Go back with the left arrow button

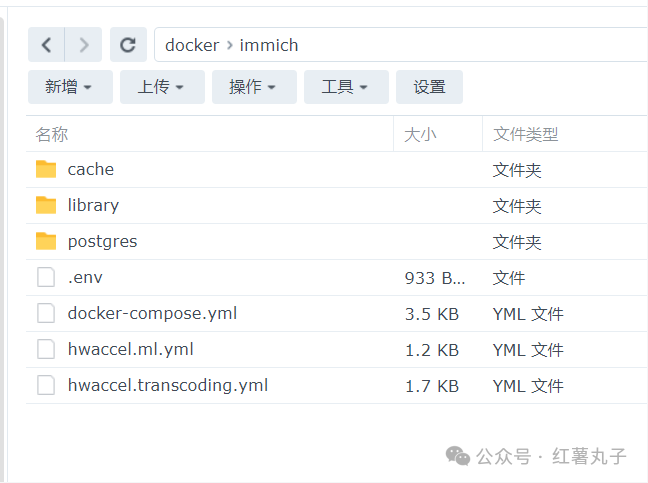[x=46, y=45]
